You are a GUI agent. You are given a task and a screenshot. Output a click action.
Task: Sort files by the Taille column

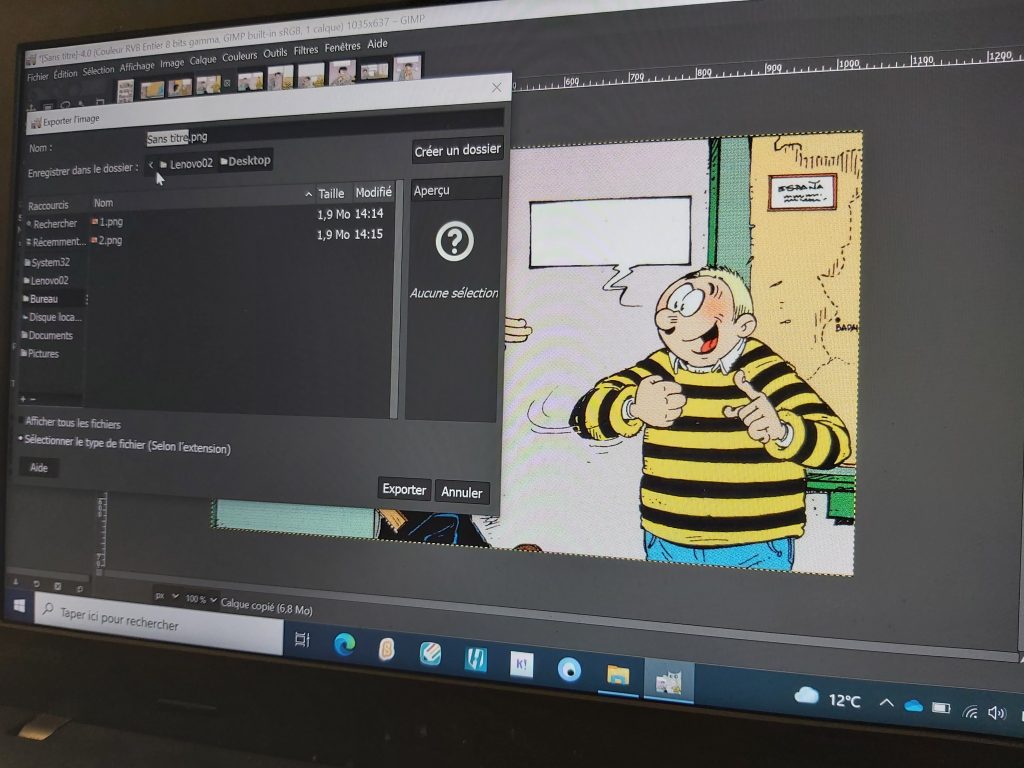331,193
